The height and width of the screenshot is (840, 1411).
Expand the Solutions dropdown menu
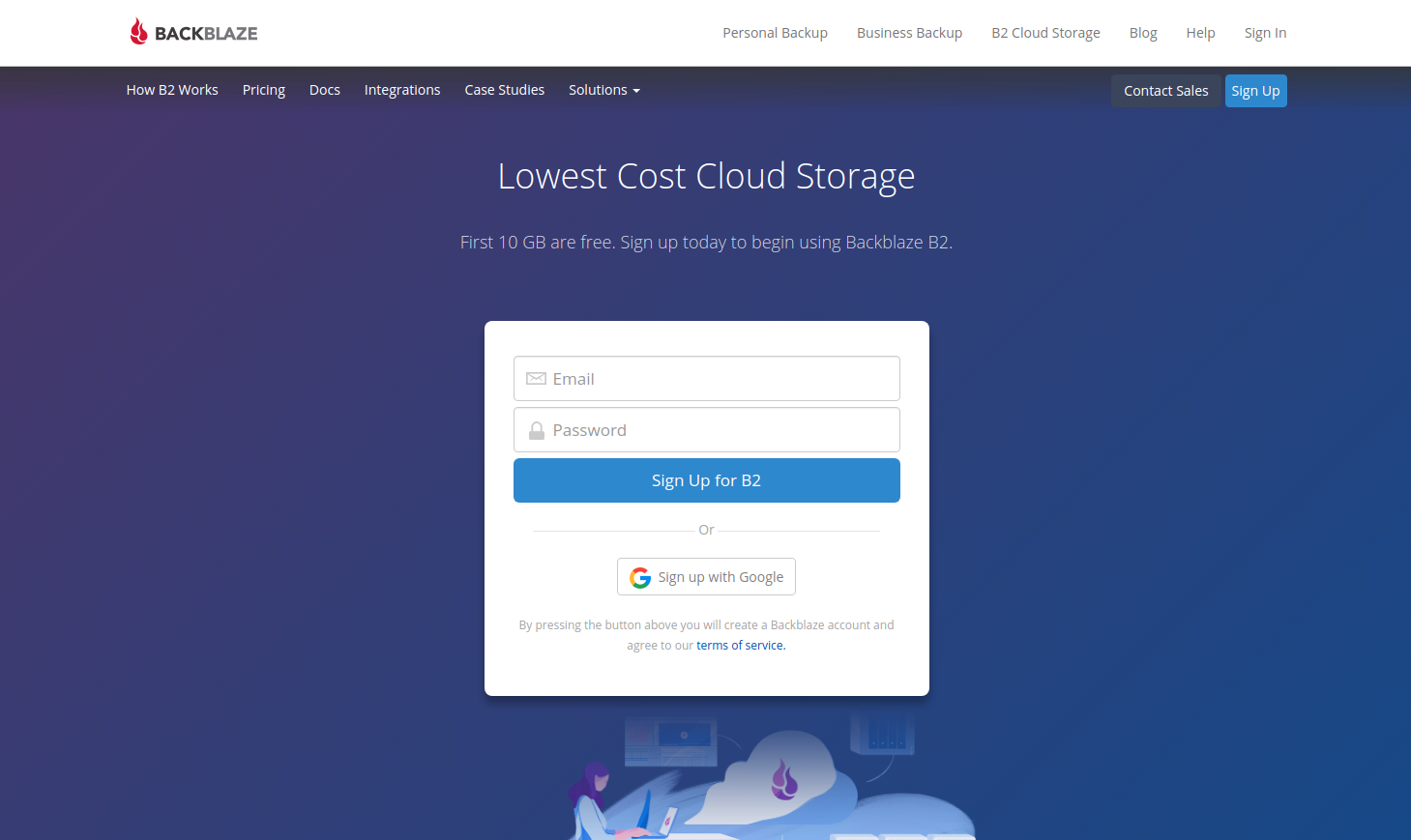tap(604, 90)
